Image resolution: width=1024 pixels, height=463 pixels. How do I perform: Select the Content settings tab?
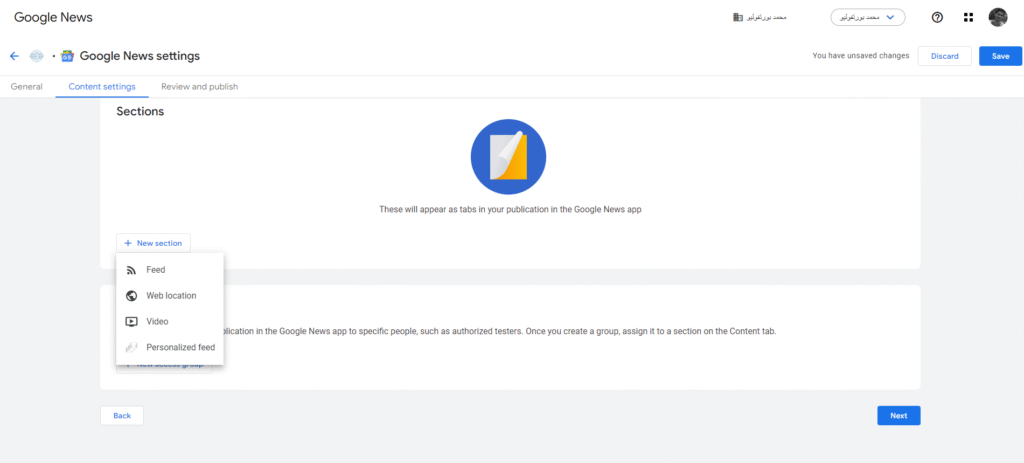102,86
